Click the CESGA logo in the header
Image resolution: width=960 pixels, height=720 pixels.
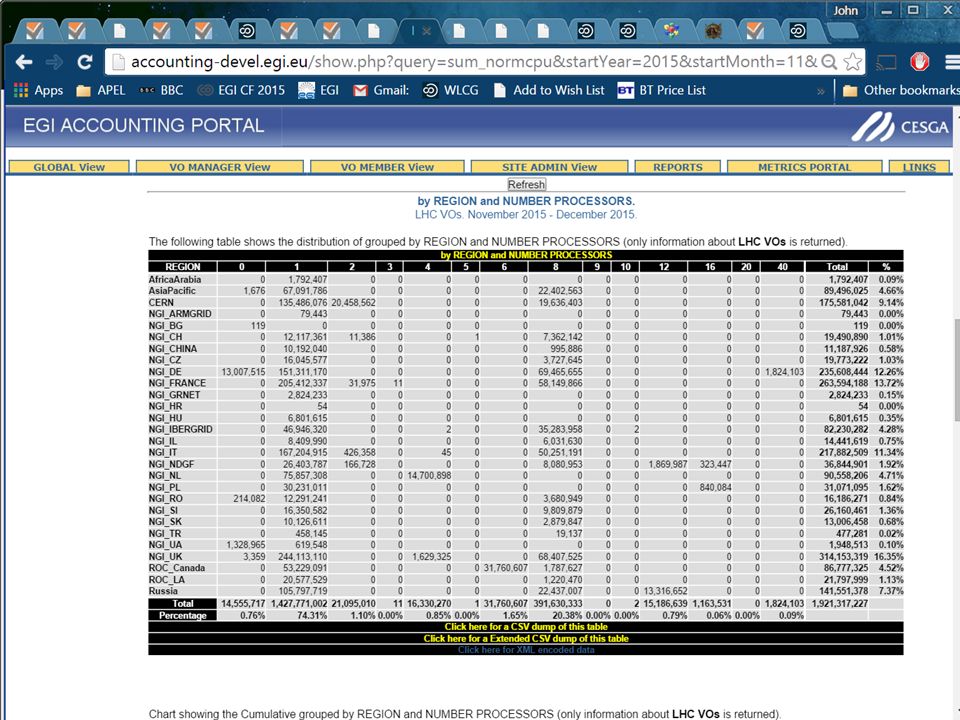point(900,127)
